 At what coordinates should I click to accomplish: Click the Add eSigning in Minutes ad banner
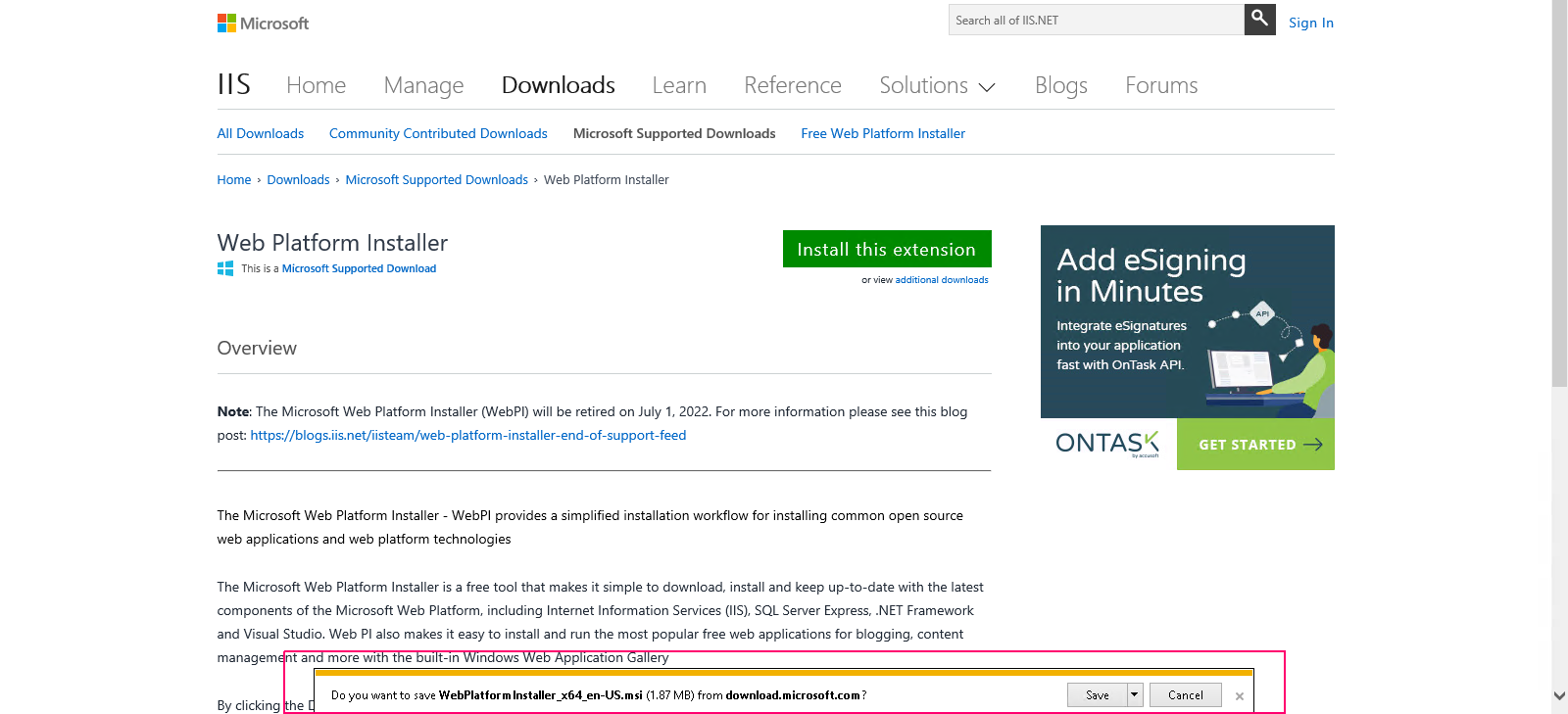pyautogui.click(x=1187, y=321)
